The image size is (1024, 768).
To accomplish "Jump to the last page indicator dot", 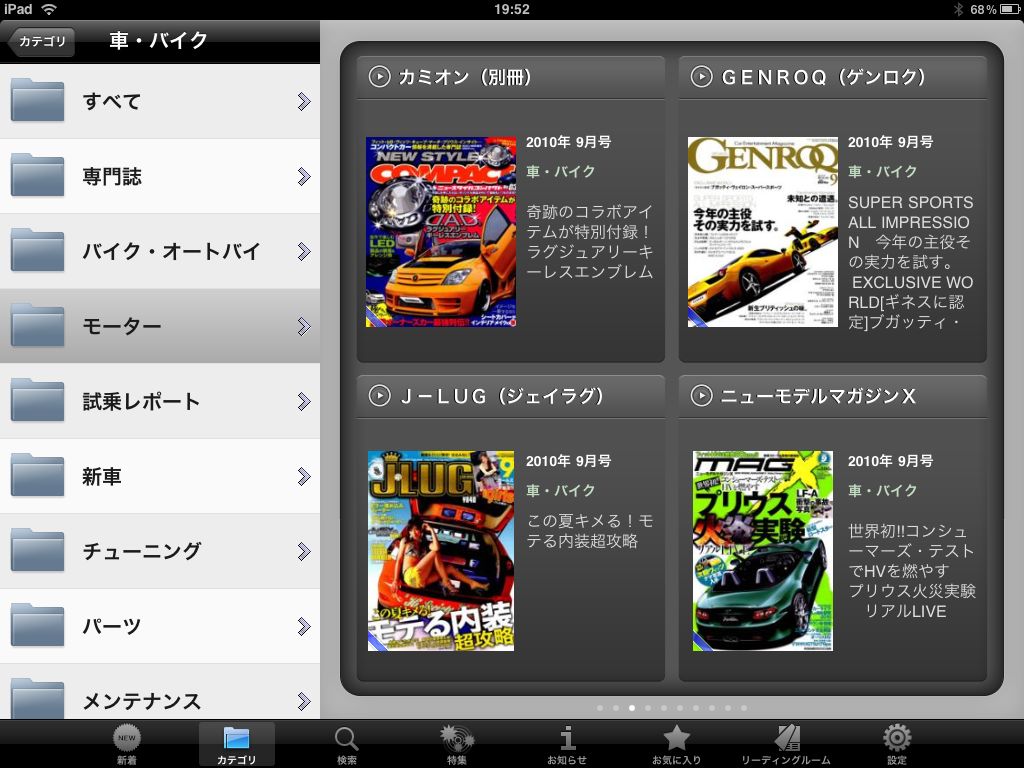I will (x=744, y=708).
